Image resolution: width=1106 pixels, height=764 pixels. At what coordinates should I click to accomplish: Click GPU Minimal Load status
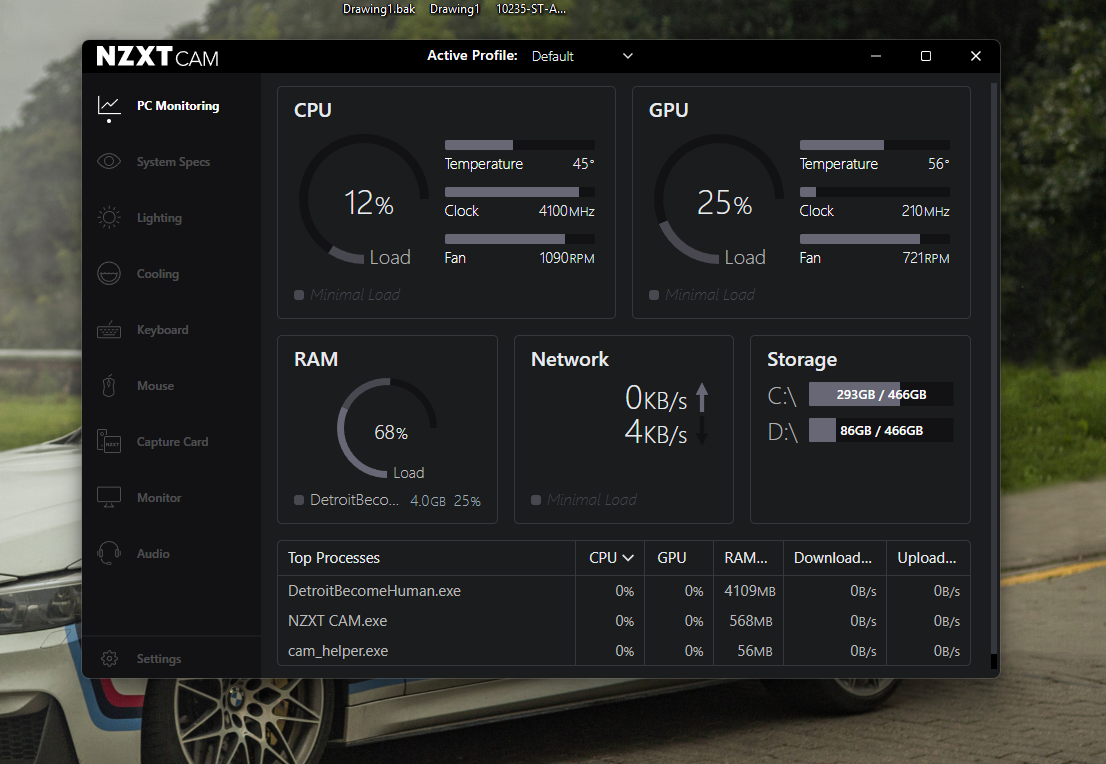point(702,295)
